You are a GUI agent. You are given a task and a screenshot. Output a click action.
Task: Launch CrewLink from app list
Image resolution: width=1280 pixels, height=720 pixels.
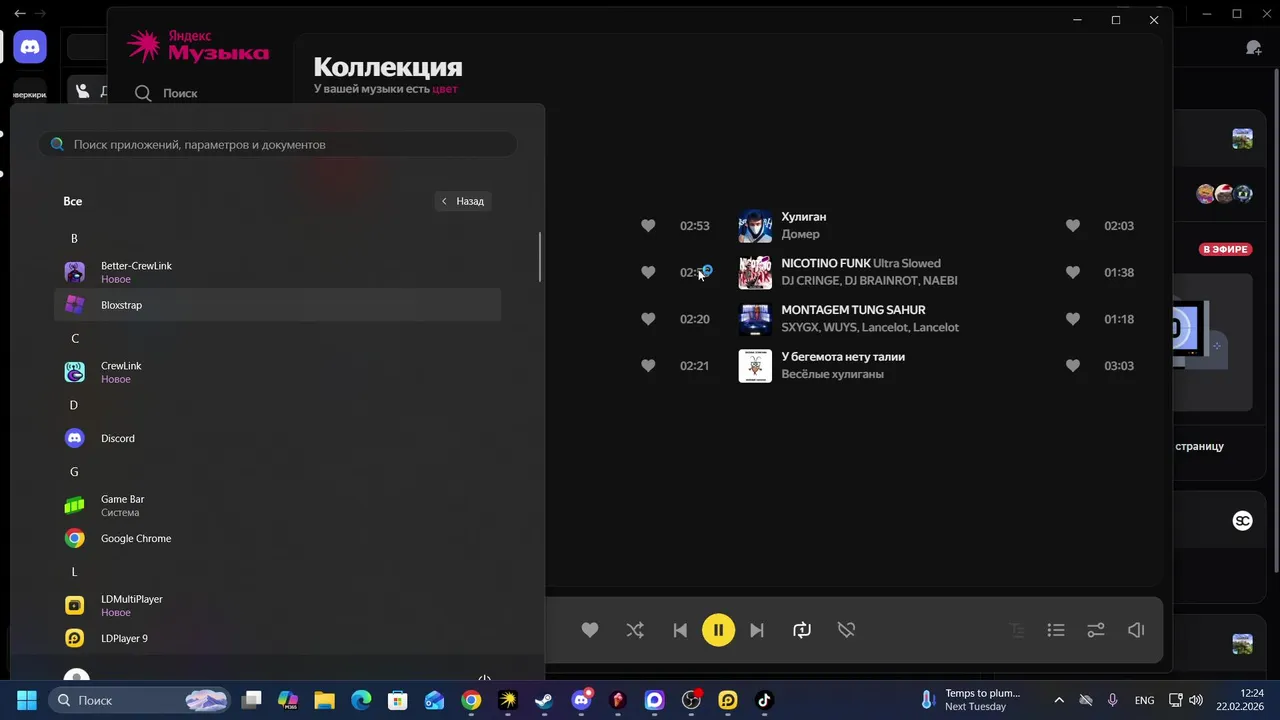(277, 372)
